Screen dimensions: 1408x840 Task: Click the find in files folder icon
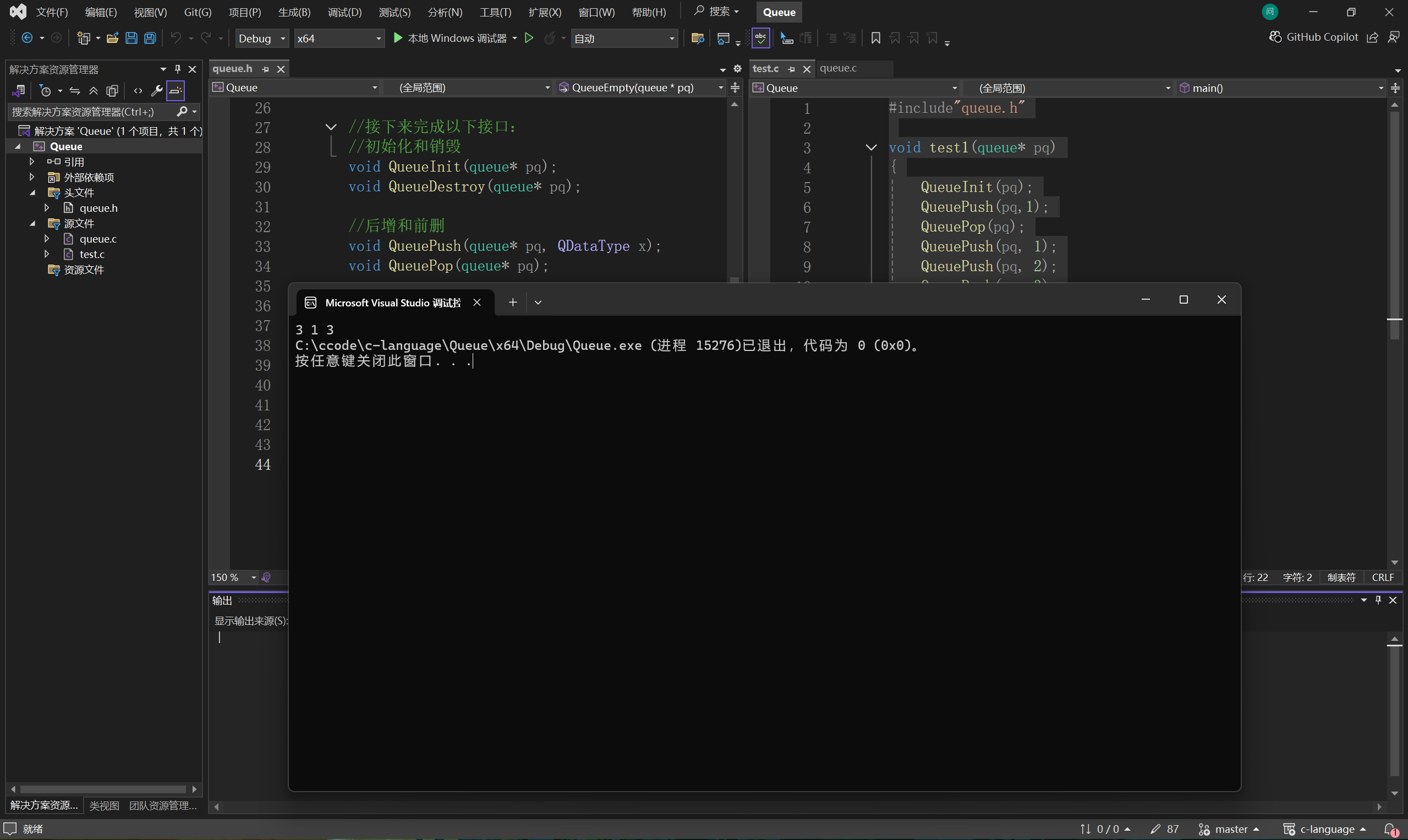(x=698, y=38)
